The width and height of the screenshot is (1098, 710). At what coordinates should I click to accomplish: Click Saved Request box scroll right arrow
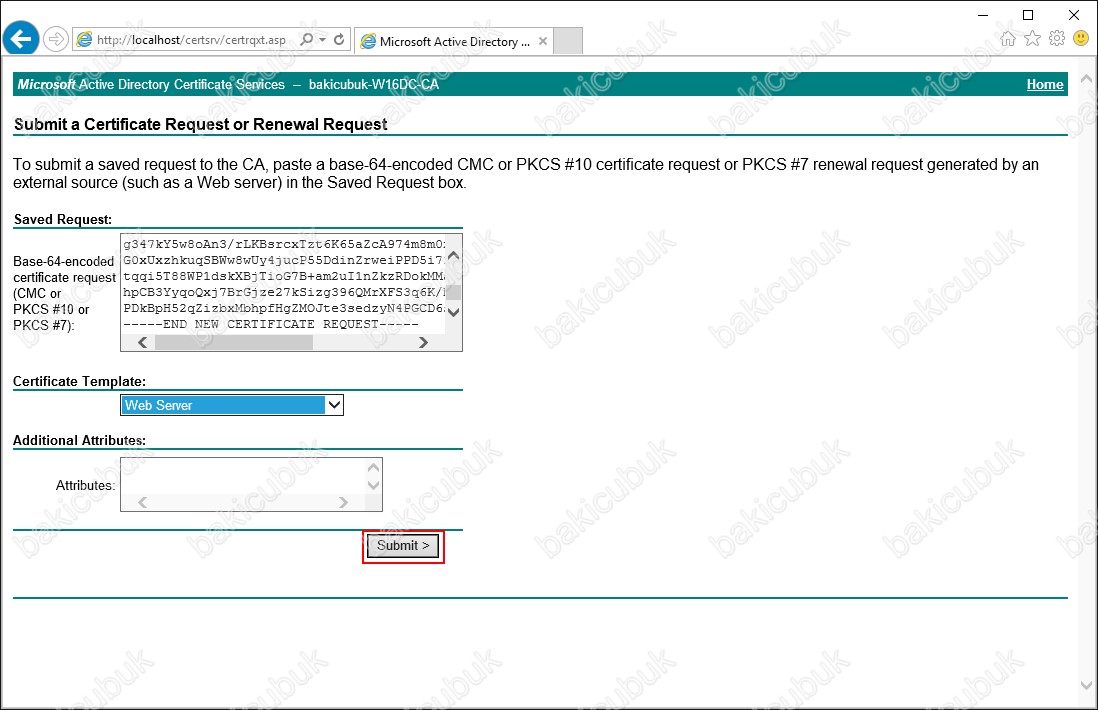(423, 342)
